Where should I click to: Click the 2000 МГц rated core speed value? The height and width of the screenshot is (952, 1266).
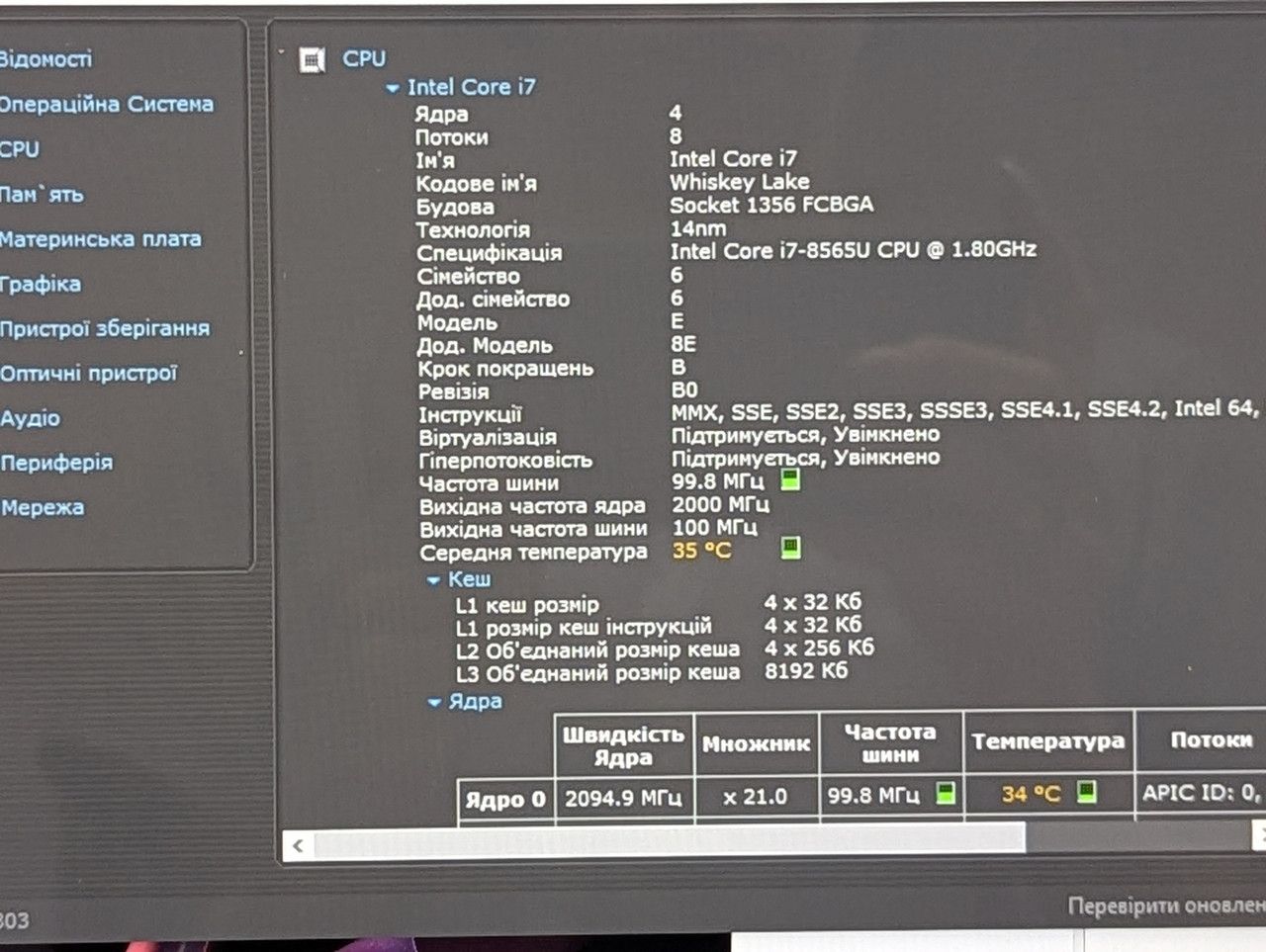coord(721,504)
